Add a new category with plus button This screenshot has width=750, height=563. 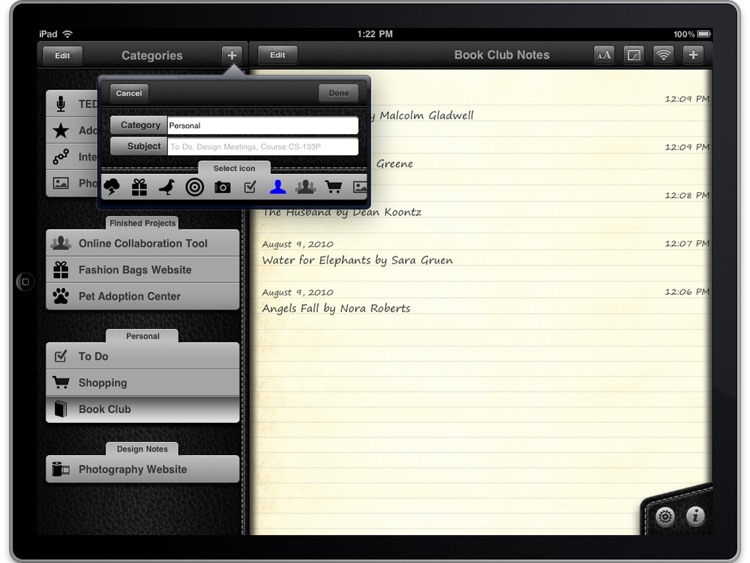(x=232, y=55)
